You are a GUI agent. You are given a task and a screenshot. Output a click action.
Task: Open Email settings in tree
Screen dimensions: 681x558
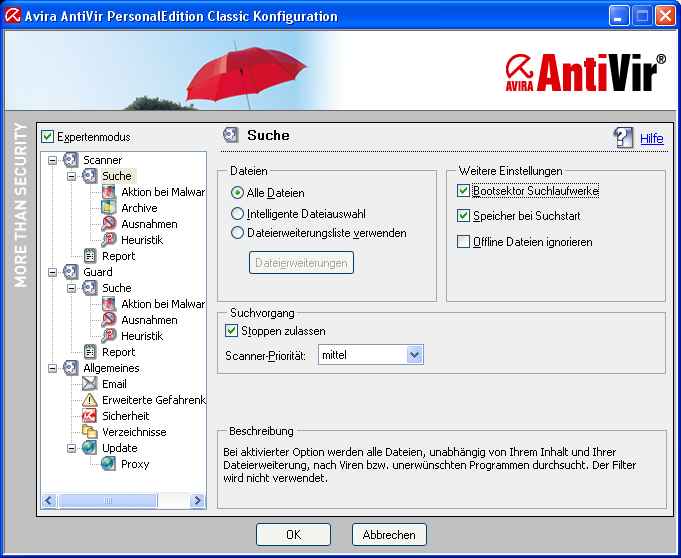click(114, 384)
